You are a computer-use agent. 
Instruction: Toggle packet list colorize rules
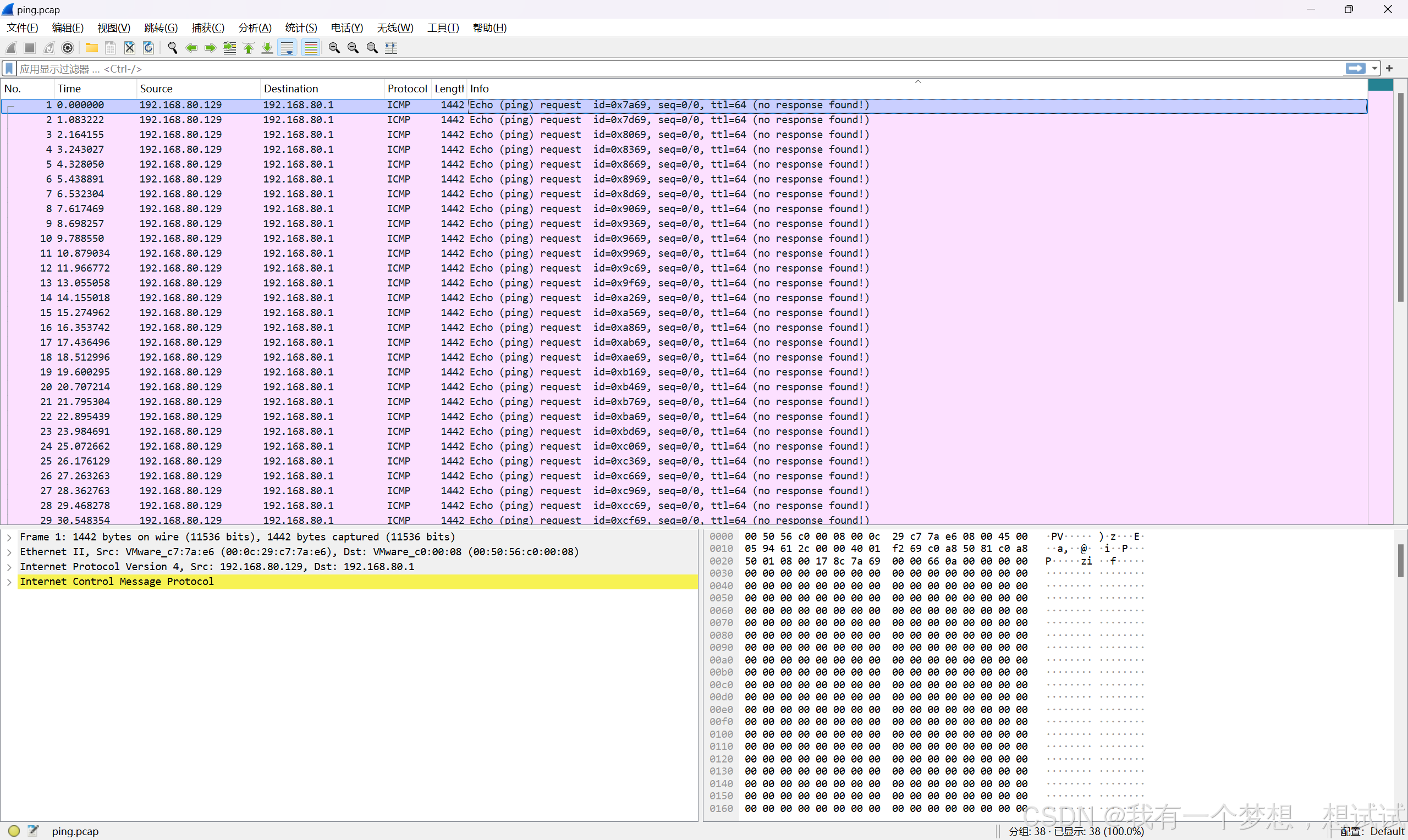click(x=311, y=48)
